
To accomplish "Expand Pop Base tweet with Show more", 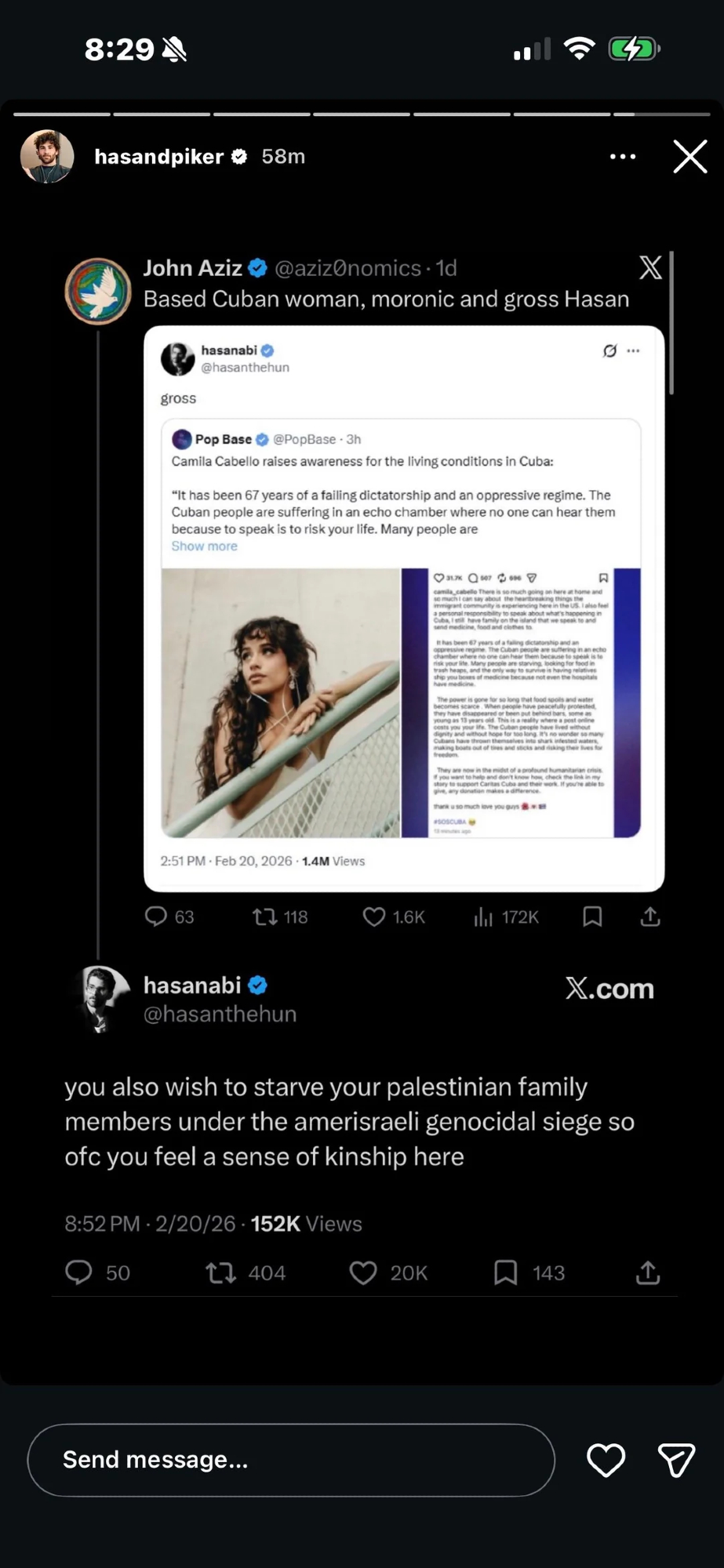I will pos(204,546).
